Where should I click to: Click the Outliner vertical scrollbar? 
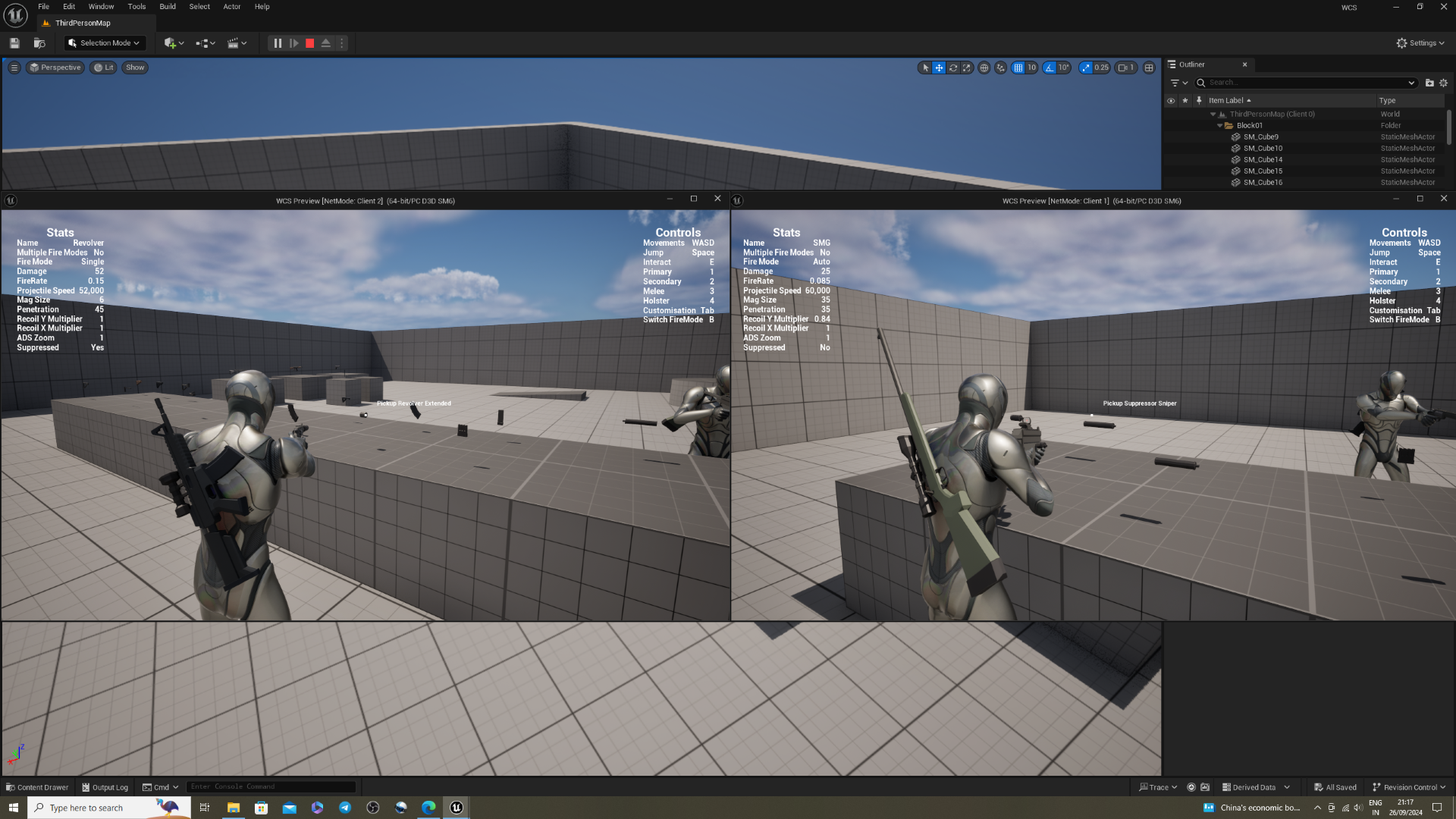(x=1449, y=127)
